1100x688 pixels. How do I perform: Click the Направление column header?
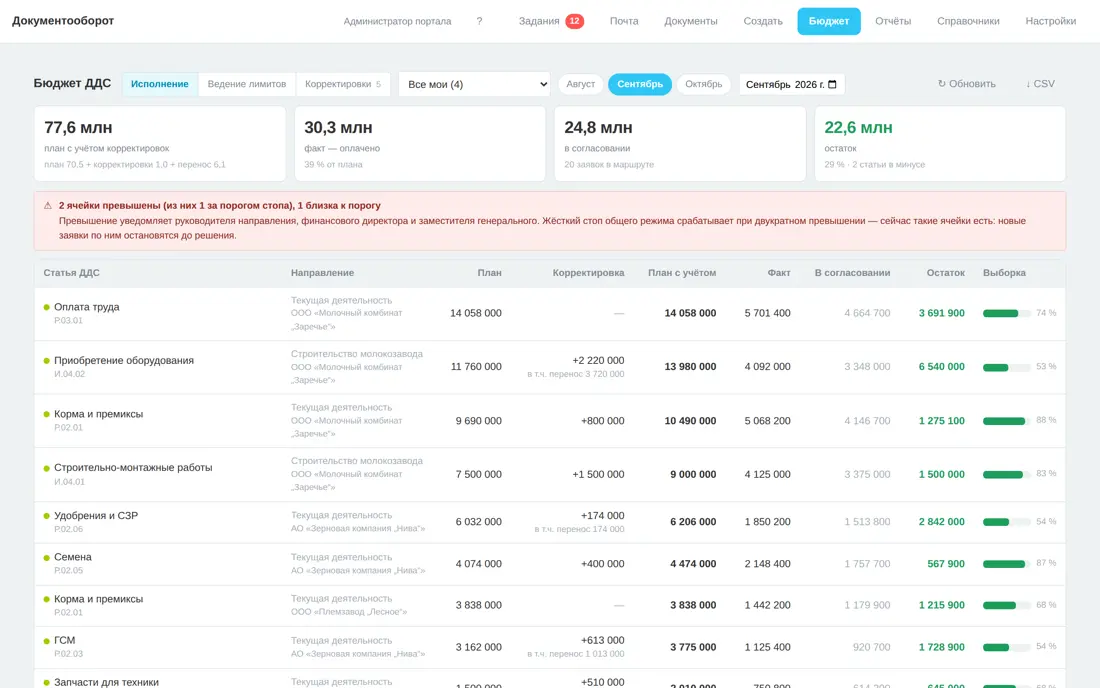pyautogui.click(x=323, y=273)
